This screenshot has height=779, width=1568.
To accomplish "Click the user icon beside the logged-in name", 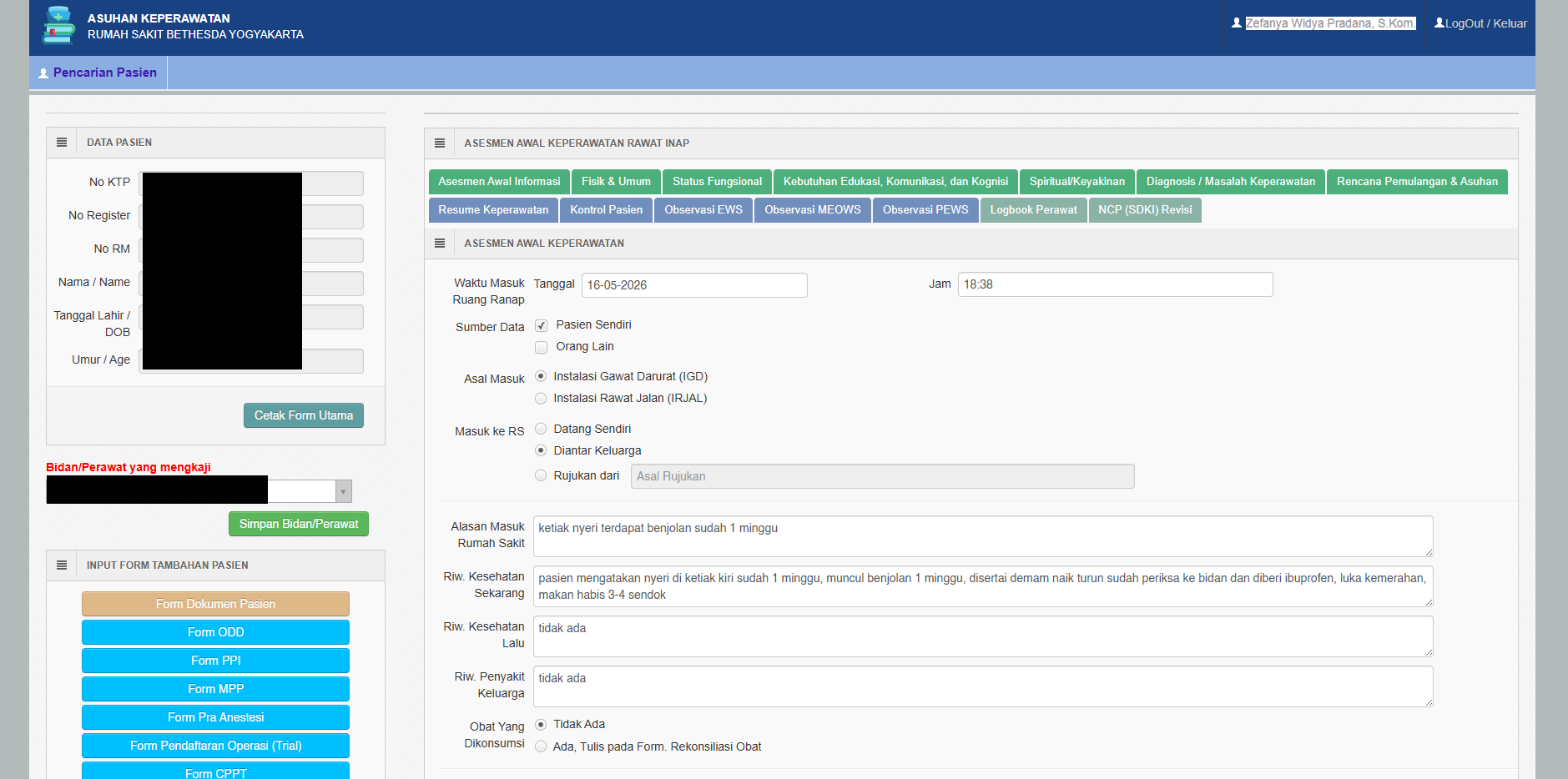I will coord(1237,23).
